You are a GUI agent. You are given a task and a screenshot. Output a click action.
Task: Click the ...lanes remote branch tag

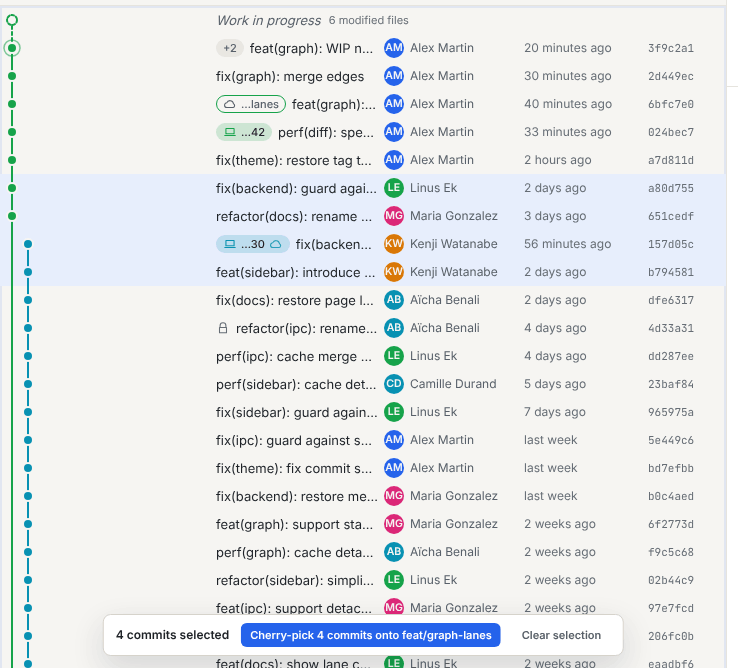tap(251, 104)
